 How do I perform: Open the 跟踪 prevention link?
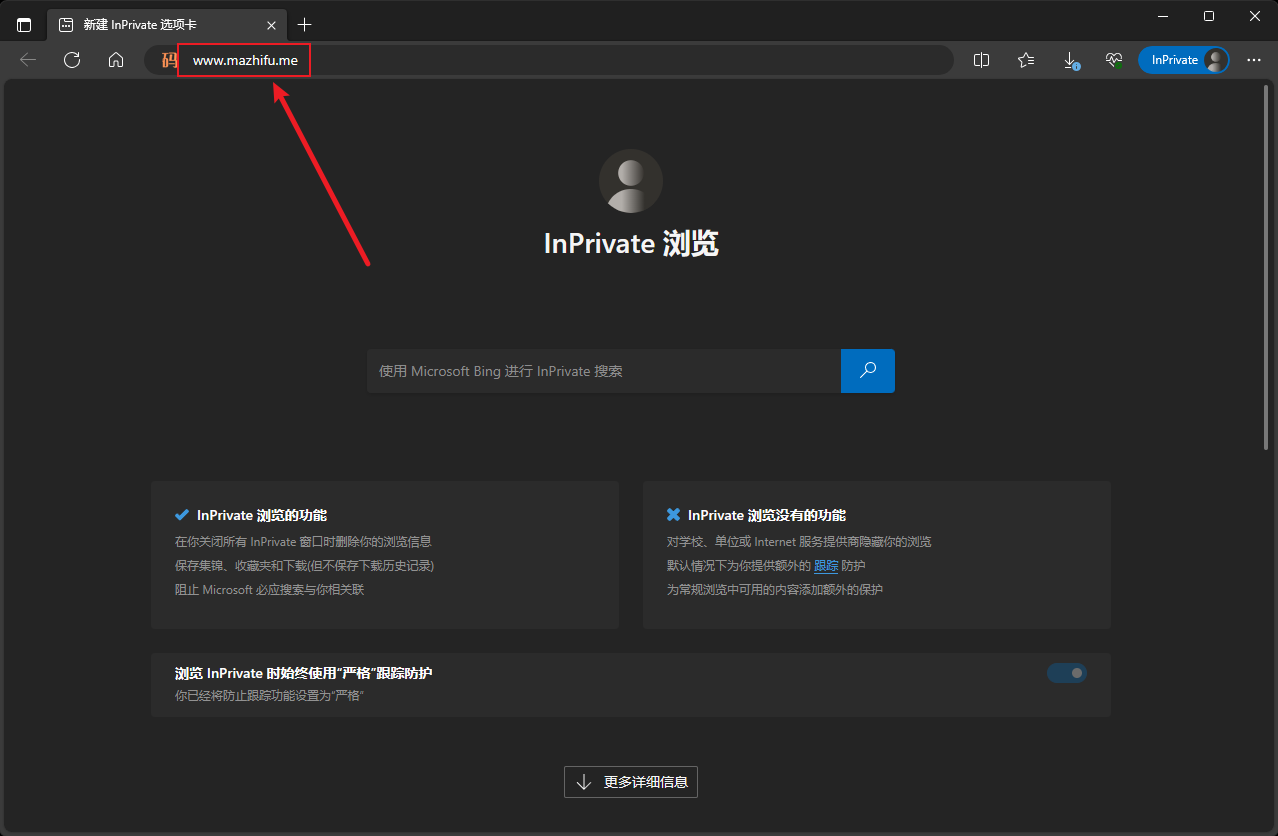(x=826, y=566)
